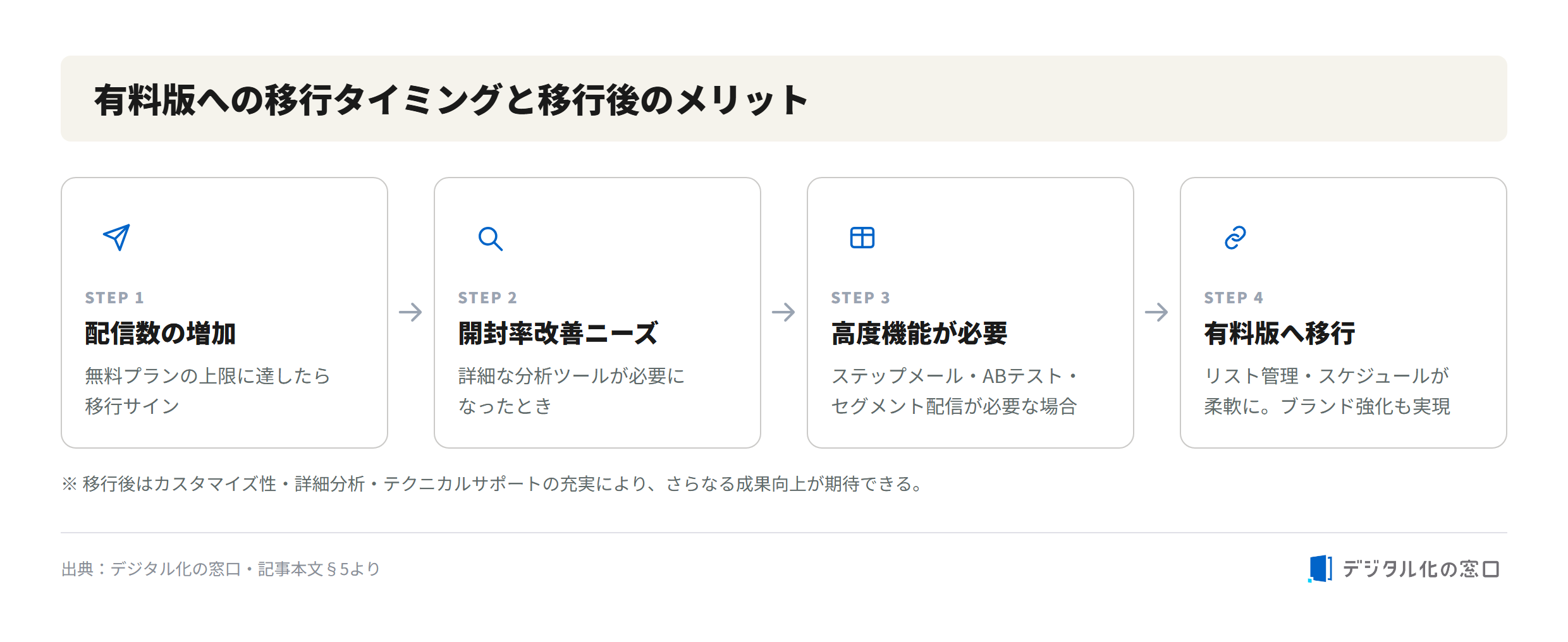The height and width of the screenshot is (642, 1568).
Task: Click the table grid icon in Step 3
Action: 862,238
